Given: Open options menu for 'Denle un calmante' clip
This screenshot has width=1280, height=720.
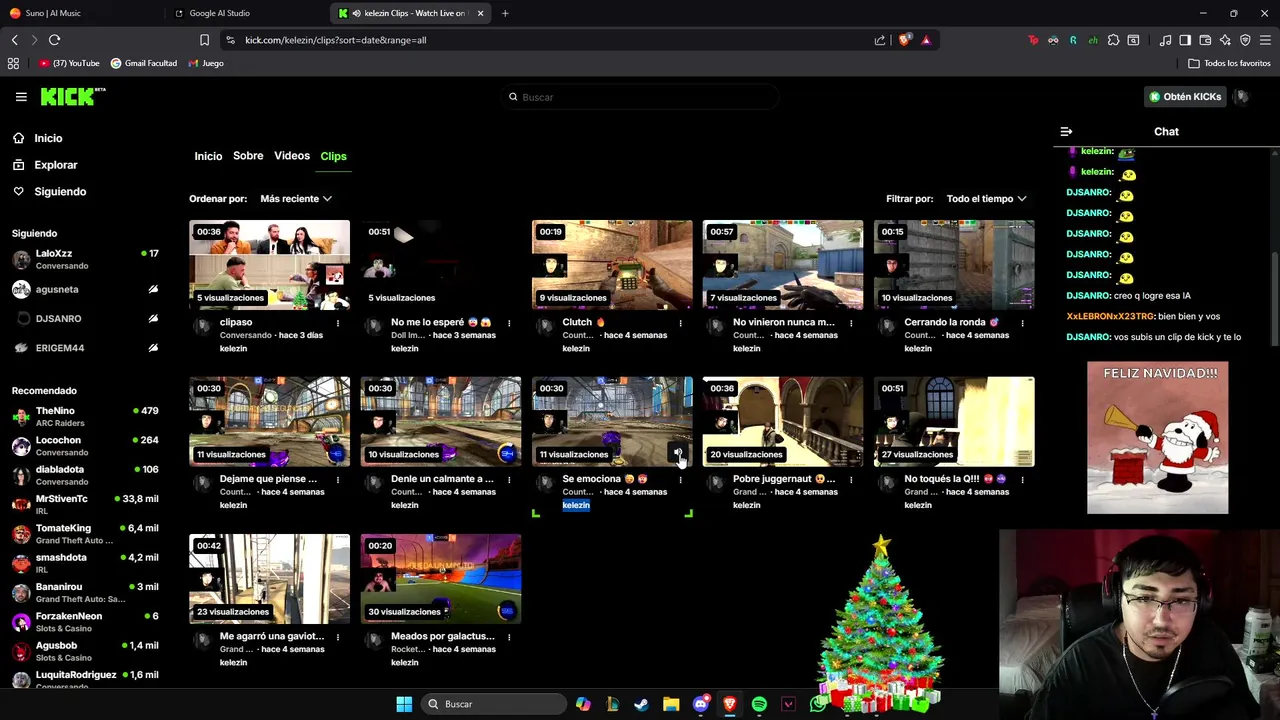Looking at the screenshot, I should 509,480.
